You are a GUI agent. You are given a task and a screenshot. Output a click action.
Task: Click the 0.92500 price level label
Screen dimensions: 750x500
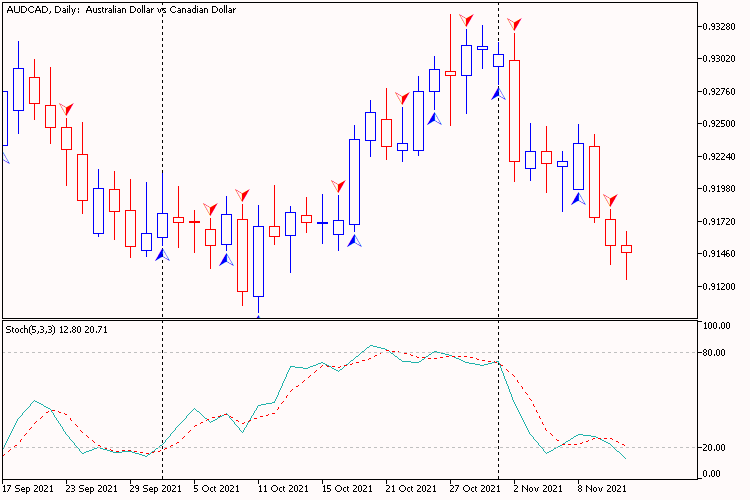pos(719,124)
